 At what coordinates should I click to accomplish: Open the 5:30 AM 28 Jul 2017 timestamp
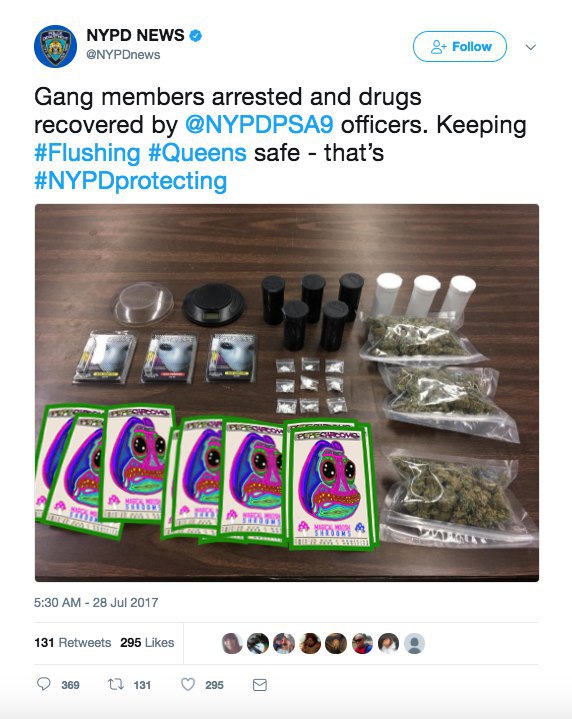tap(96, 603)
